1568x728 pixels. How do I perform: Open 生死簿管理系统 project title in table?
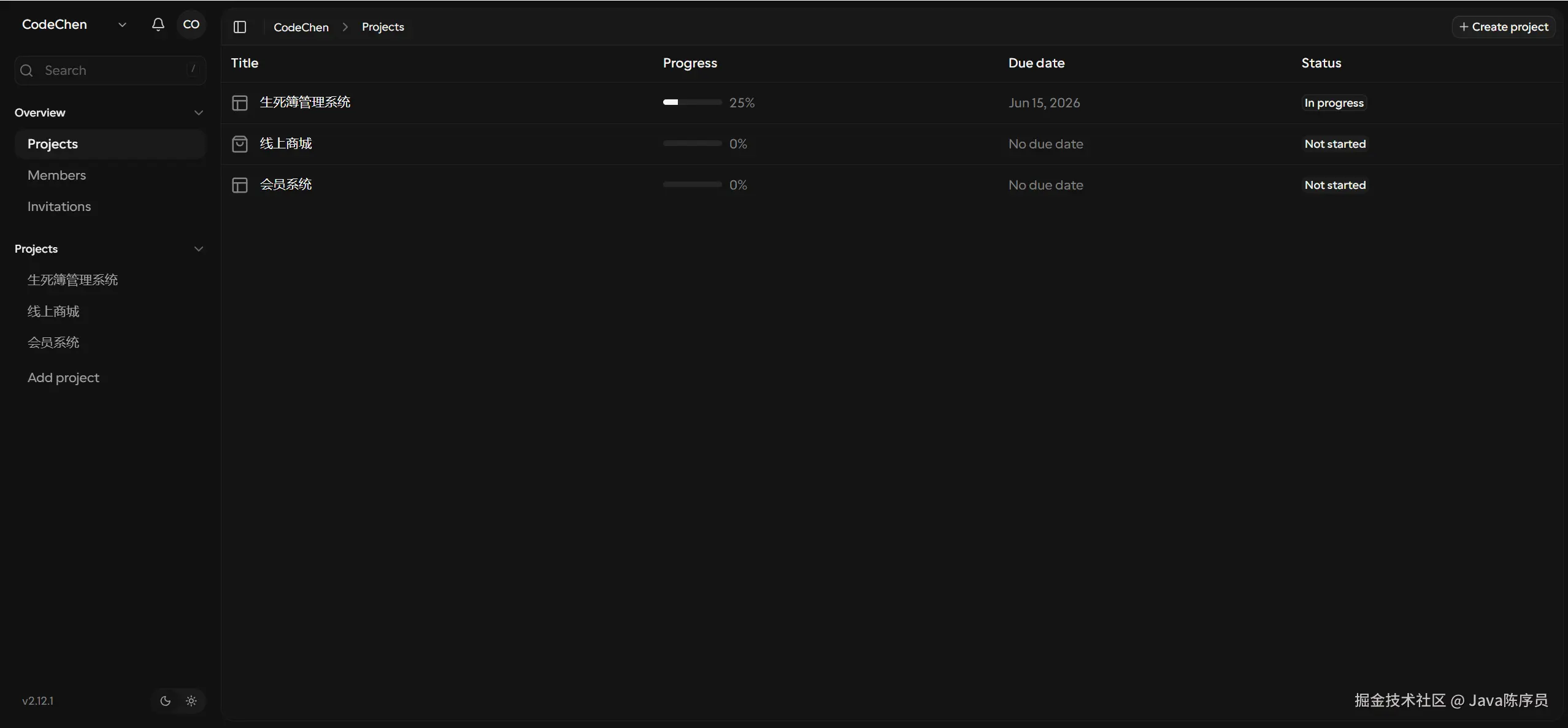click(305, 102)
